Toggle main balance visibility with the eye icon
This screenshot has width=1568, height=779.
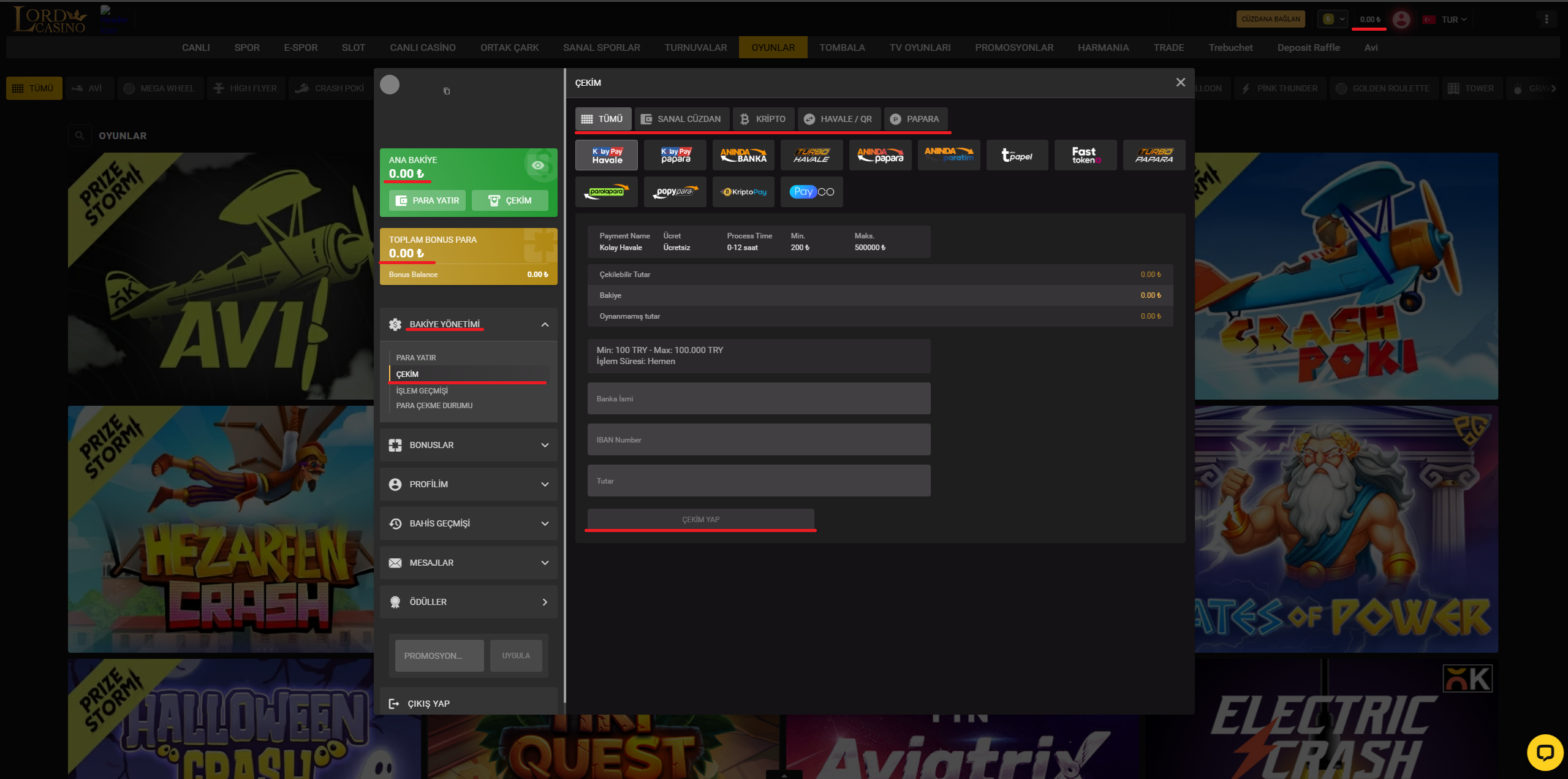[538, 165]
